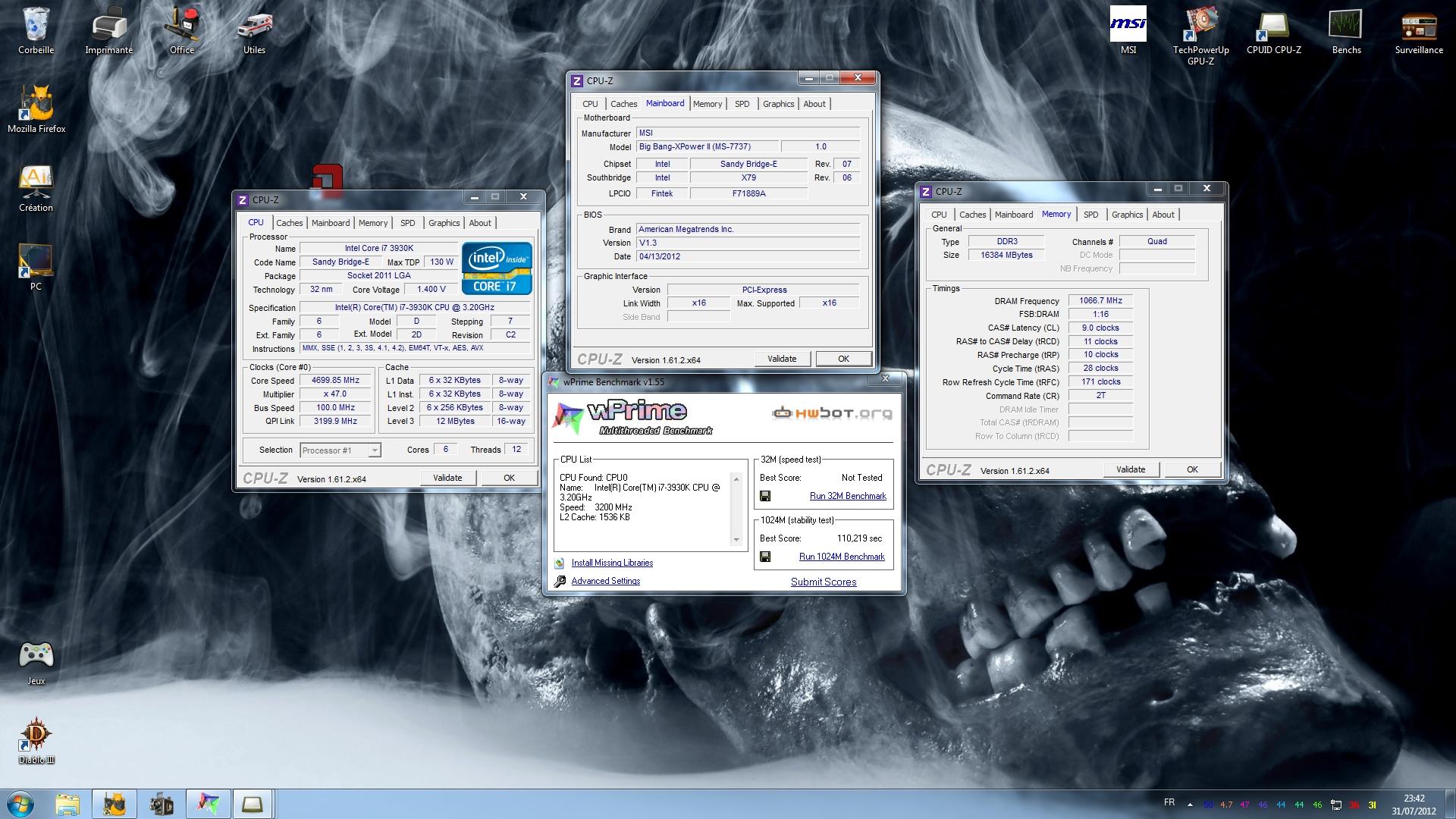
Task: Click the hwbot.org logo in wPrime
Action: tap(832, 413)
